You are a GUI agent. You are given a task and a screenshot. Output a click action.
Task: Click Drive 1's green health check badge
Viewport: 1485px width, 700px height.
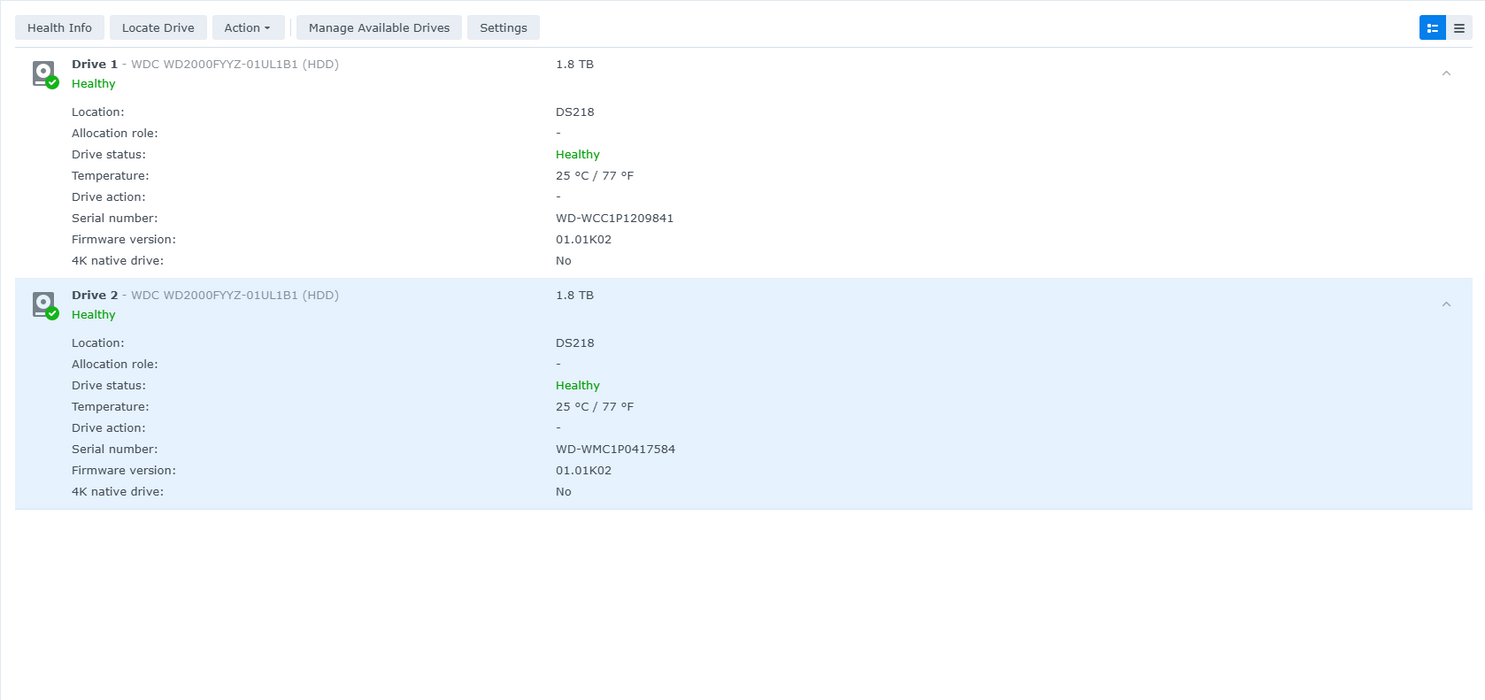[52, 81]
